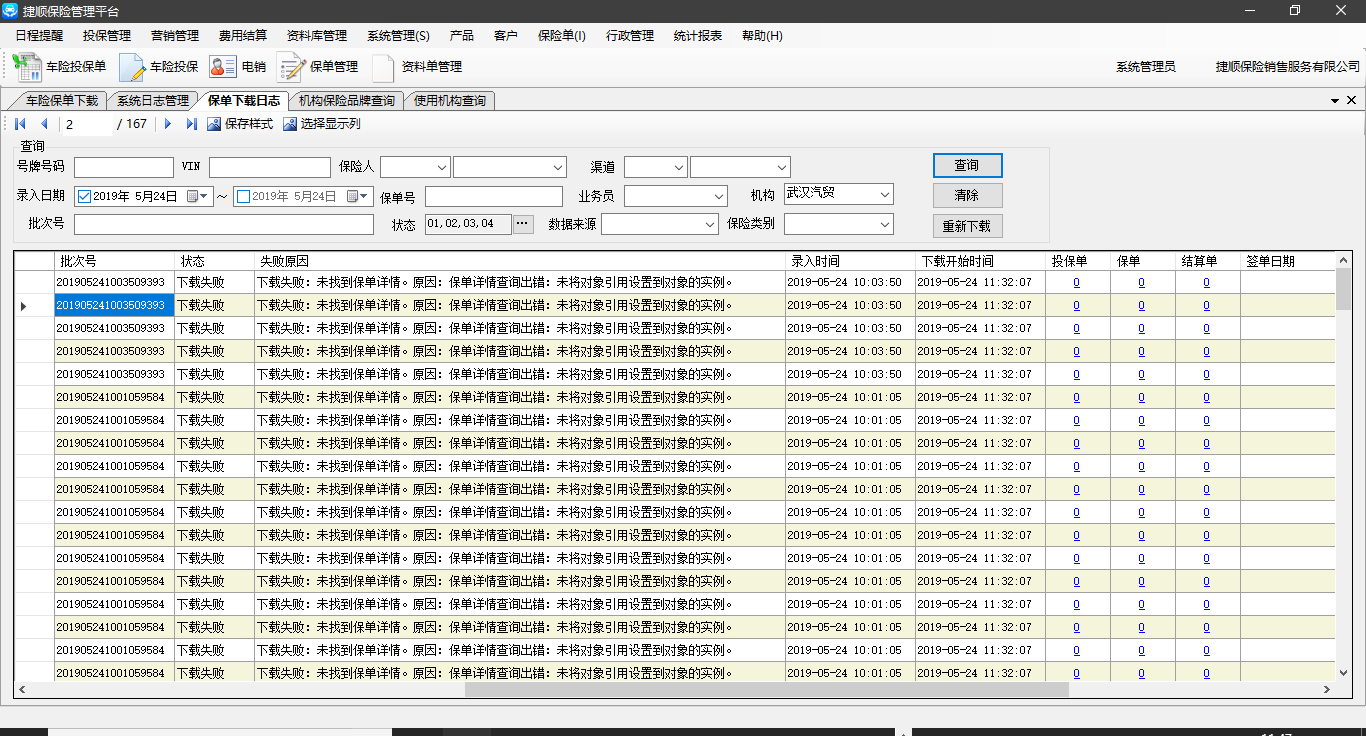This screenshot has height=736, width=1366.
Task: Click the horizontal scrollbar of the grid
Action: (766, 690)
